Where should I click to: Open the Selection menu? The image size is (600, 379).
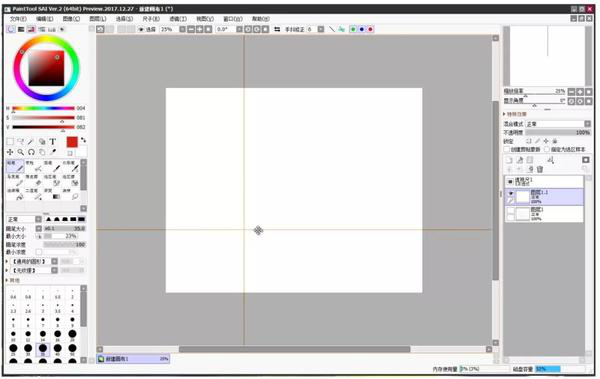[x=124, y=19]
